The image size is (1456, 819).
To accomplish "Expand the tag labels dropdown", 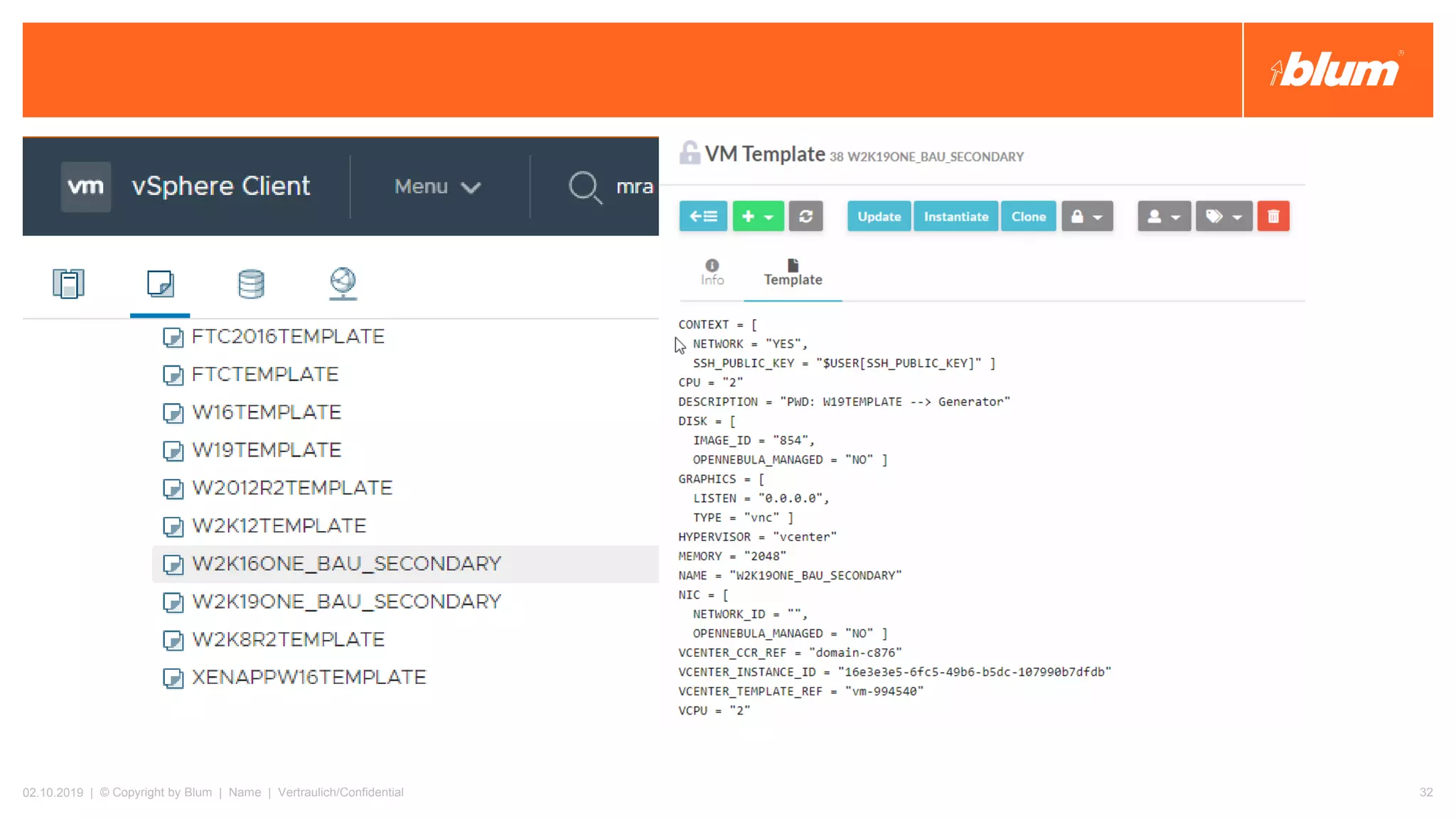I will (1224, 216).
